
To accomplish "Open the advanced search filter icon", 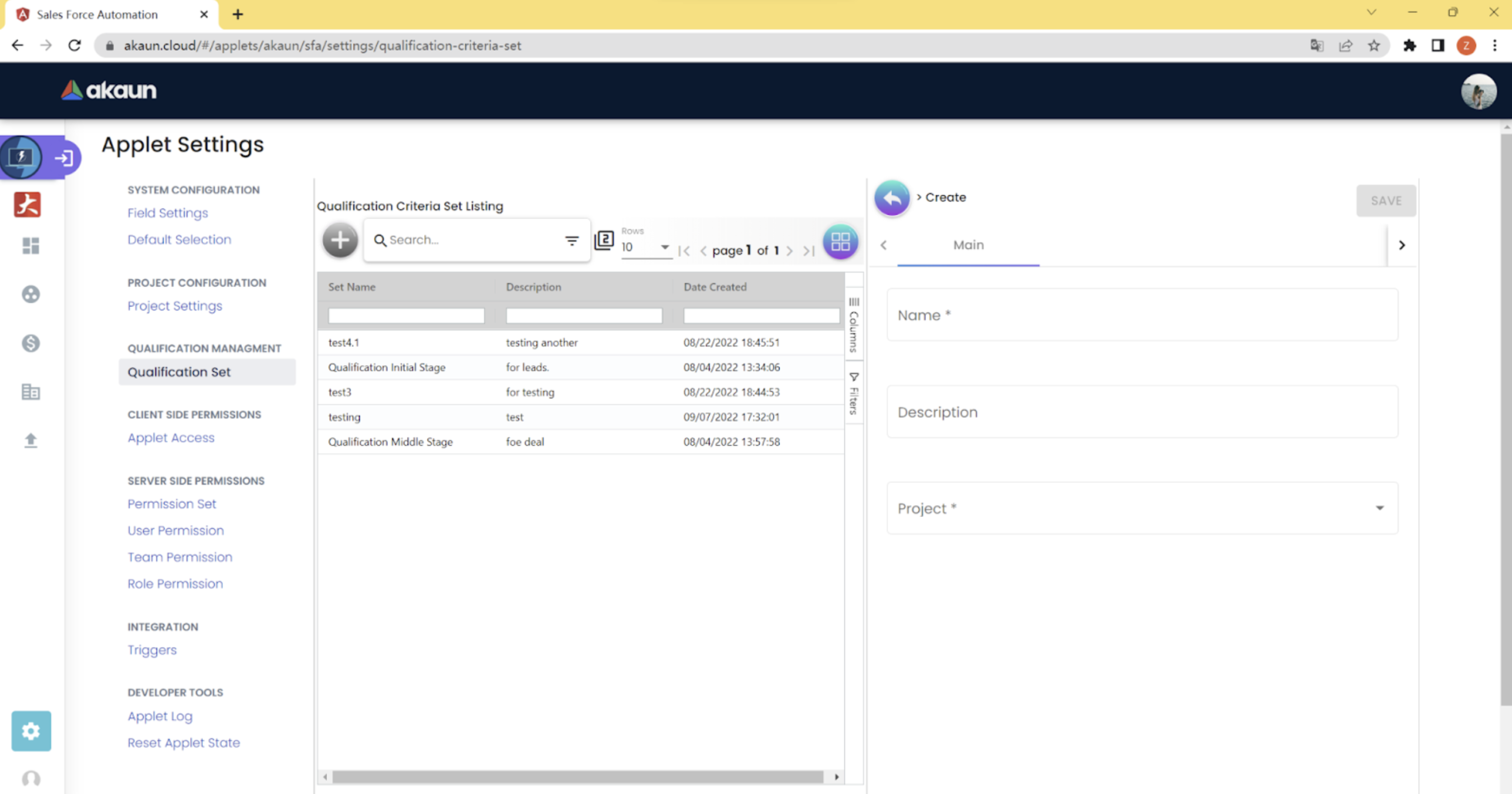I will 571,240.
